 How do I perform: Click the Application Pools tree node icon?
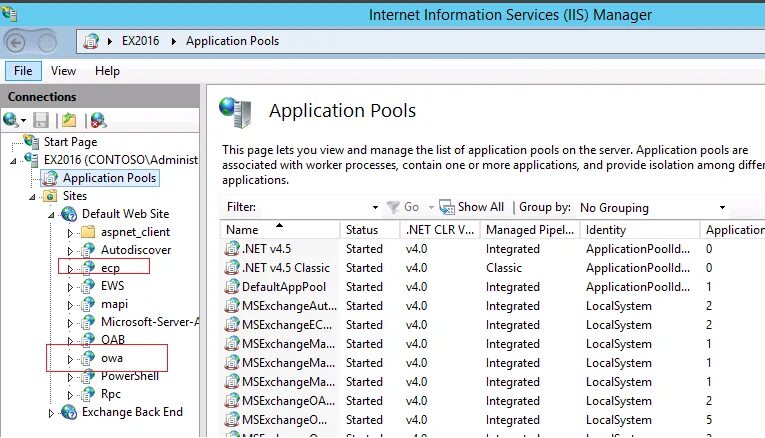click(50, 178)
